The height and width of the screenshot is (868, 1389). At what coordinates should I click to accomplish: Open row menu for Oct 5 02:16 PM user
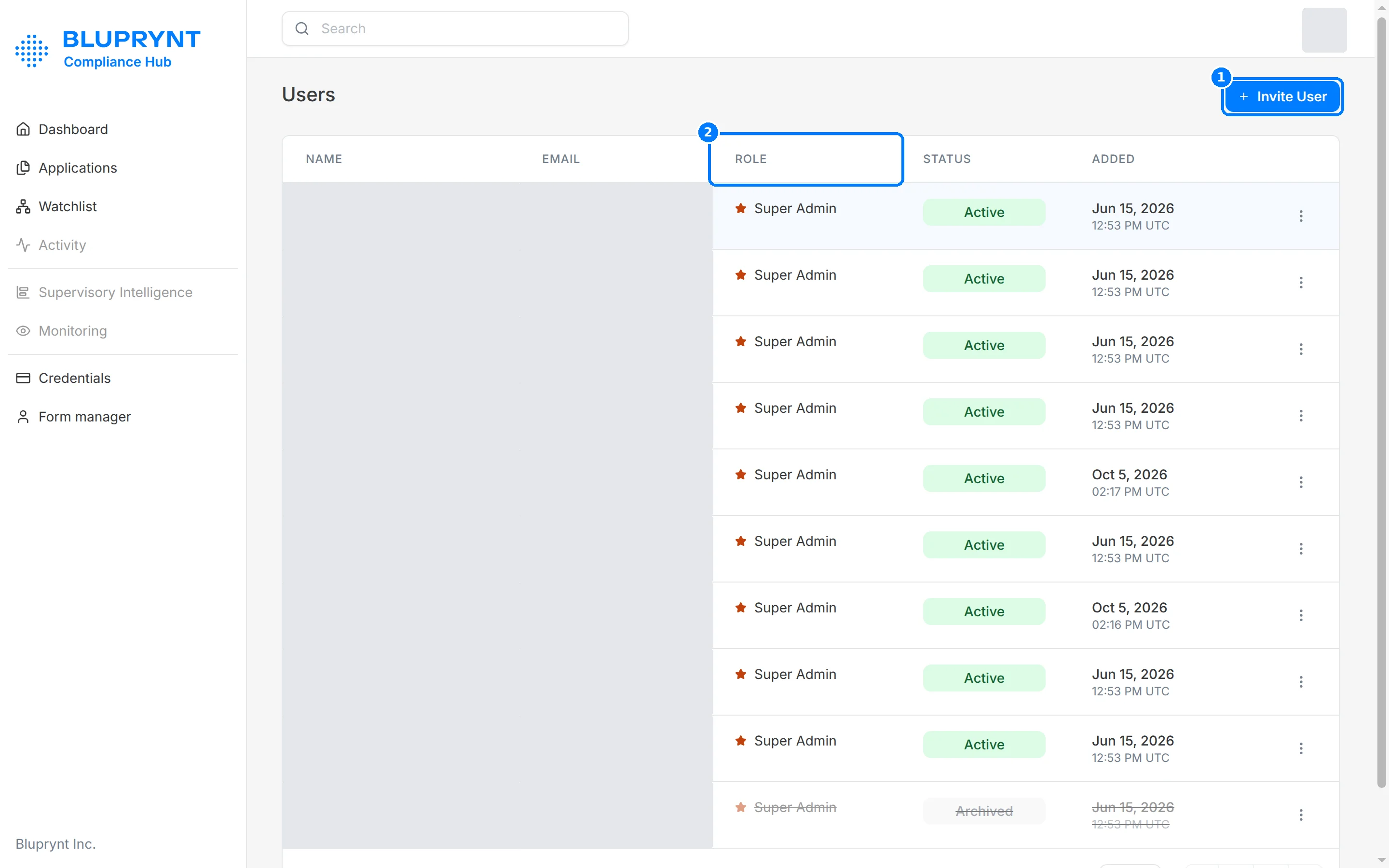coord(1301,615)
